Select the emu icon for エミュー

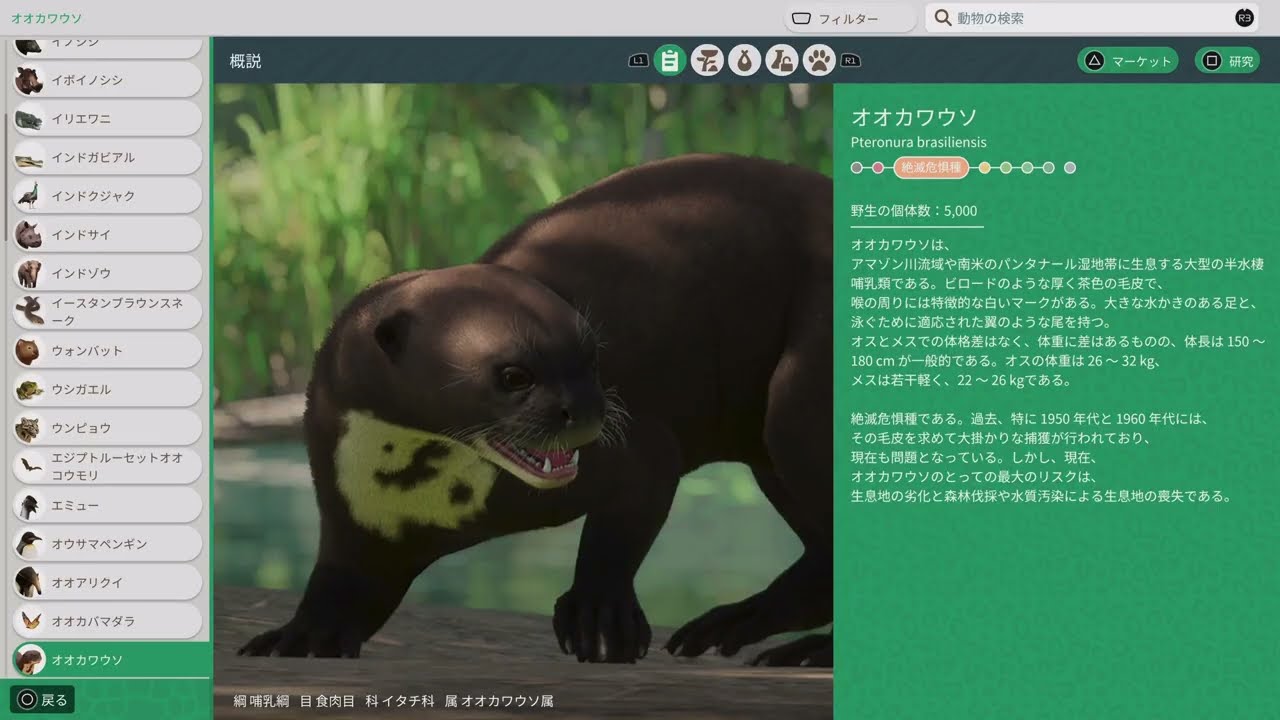28,506
